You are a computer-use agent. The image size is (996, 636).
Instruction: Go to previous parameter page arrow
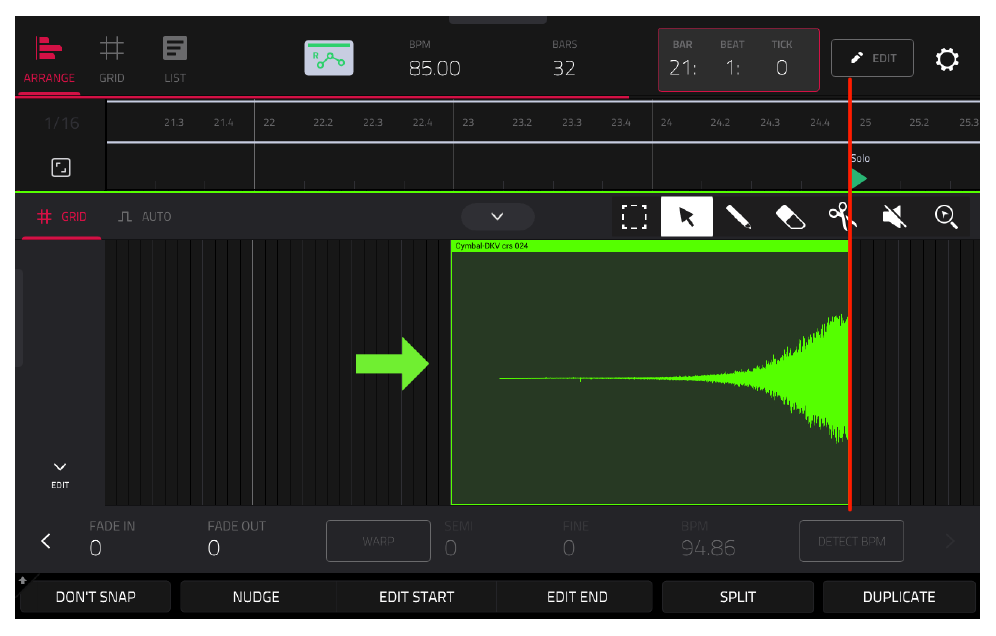pos(46,541)
